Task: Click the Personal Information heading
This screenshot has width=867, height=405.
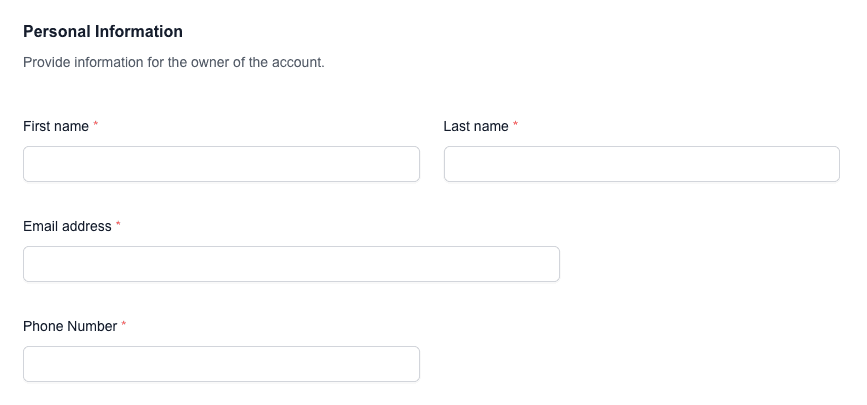Action: coord(103,32)
